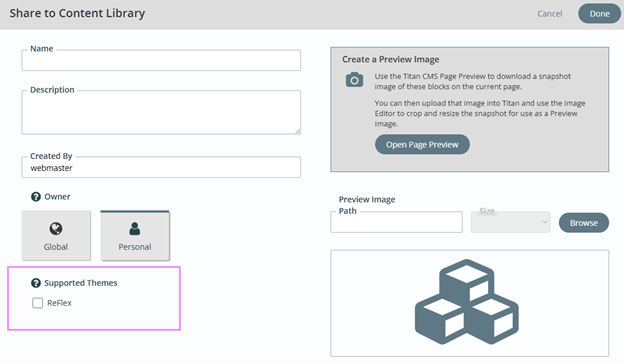
Task: Browse for a preview image
Action: pos(584,223)
